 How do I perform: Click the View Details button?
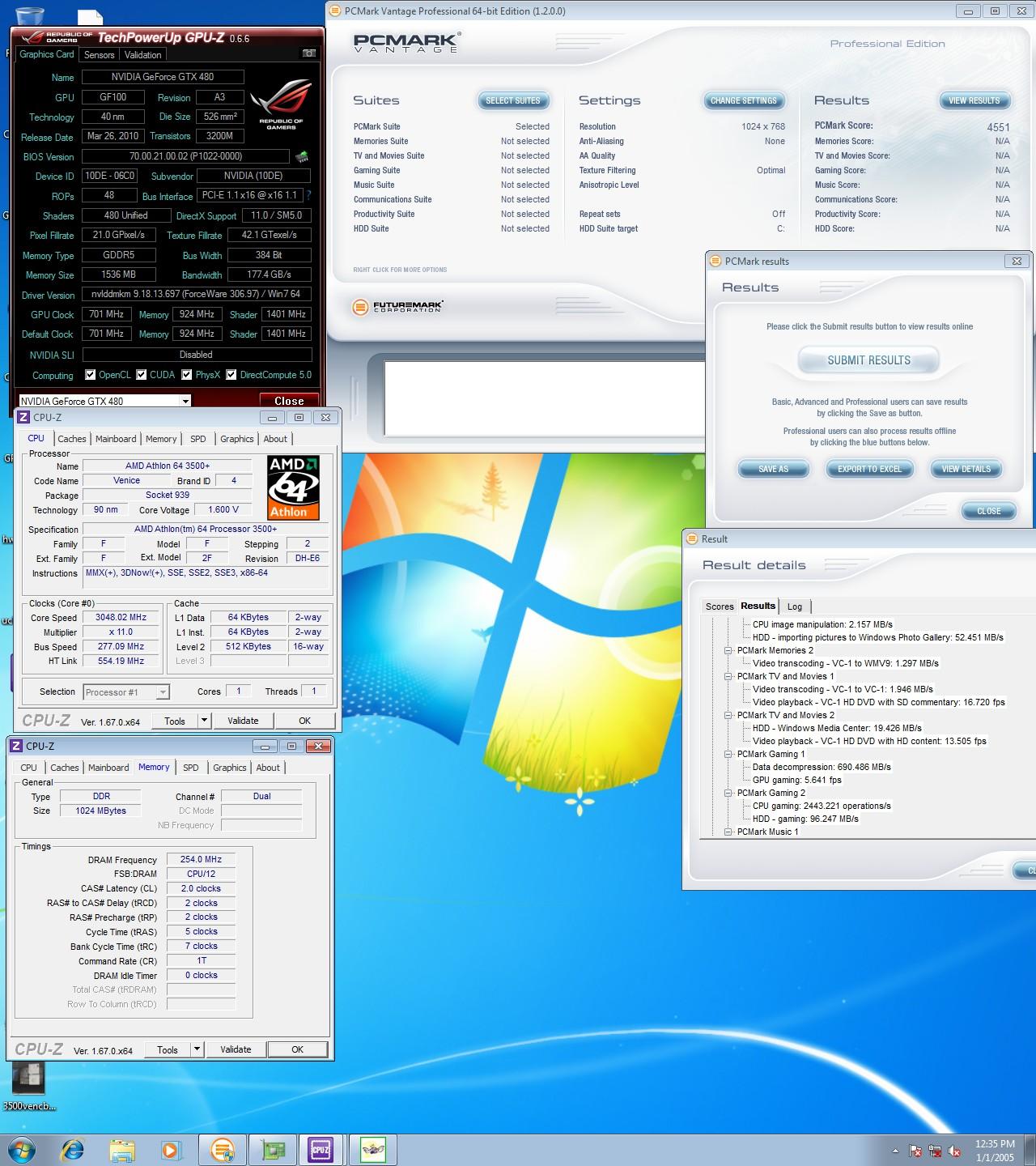(966, 469)
